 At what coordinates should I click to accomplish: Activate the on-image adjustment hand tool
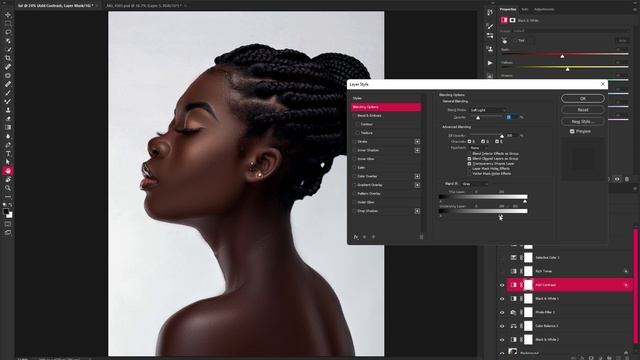point(504,41)
